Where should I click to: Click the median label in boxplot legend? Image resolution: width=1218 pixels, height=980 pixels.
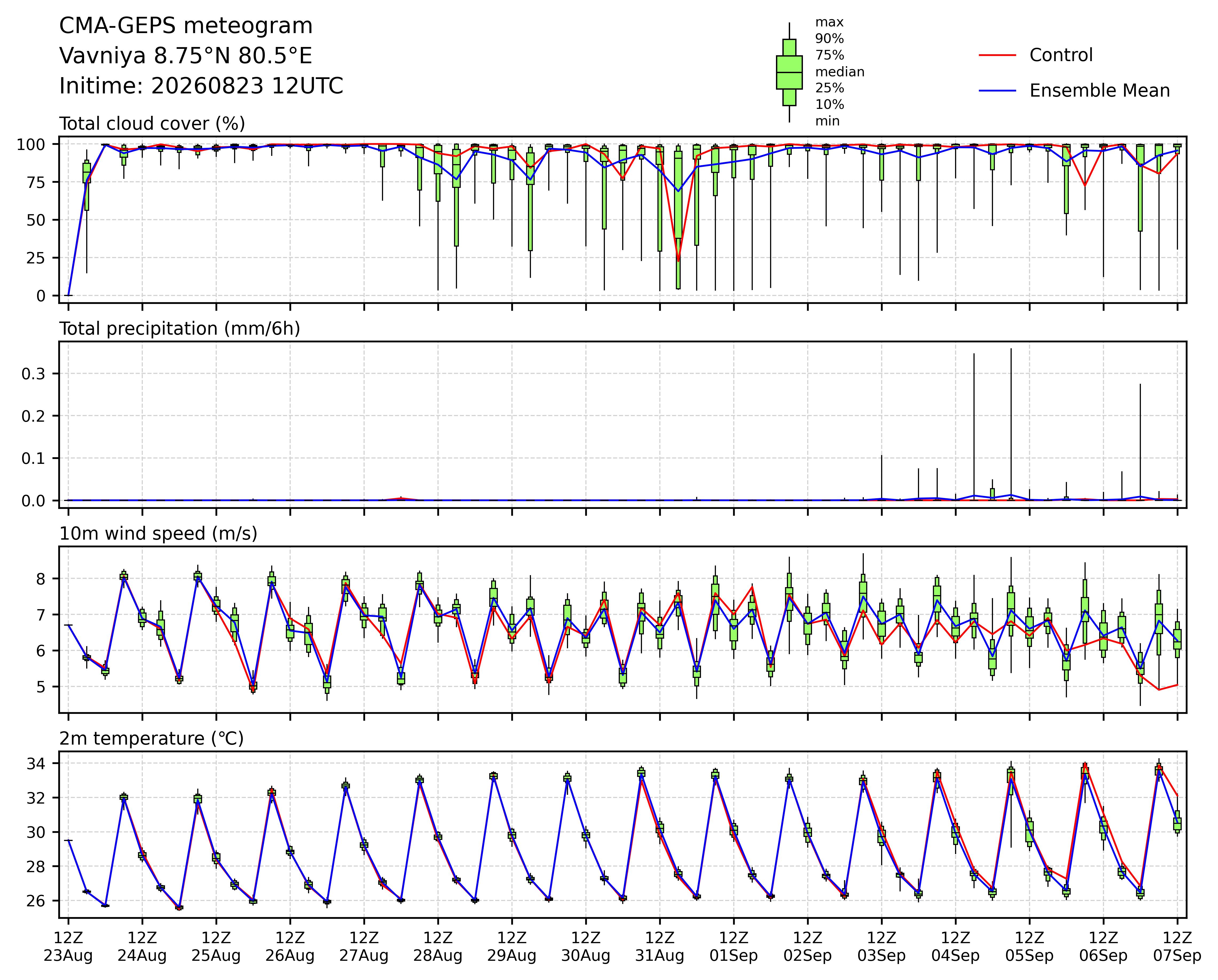[839, 72]
